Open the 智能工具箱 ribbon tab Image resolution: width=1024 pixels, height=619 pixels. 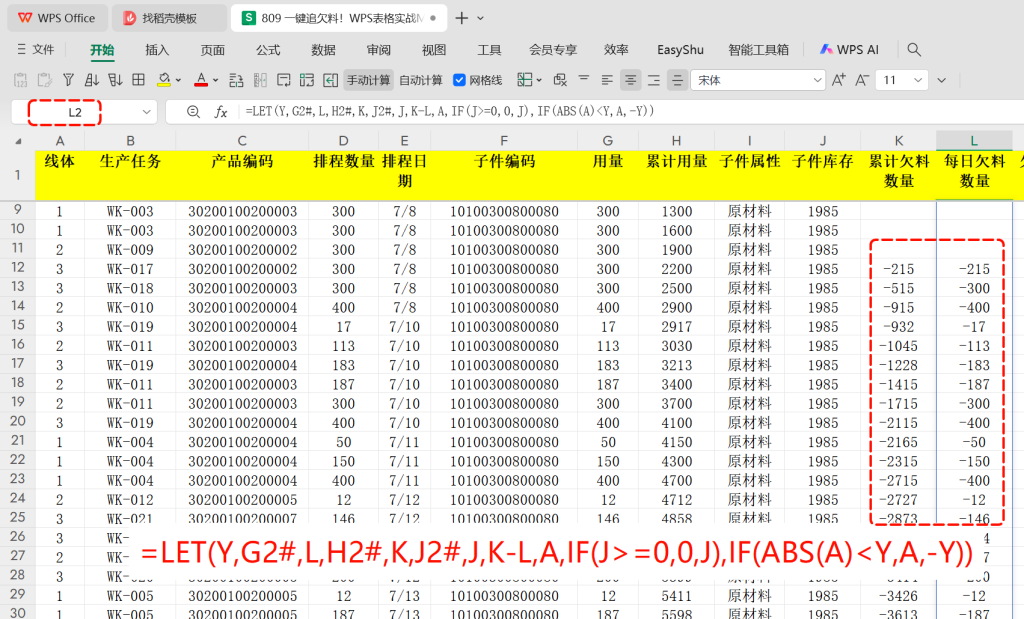(x=759, y=50)
